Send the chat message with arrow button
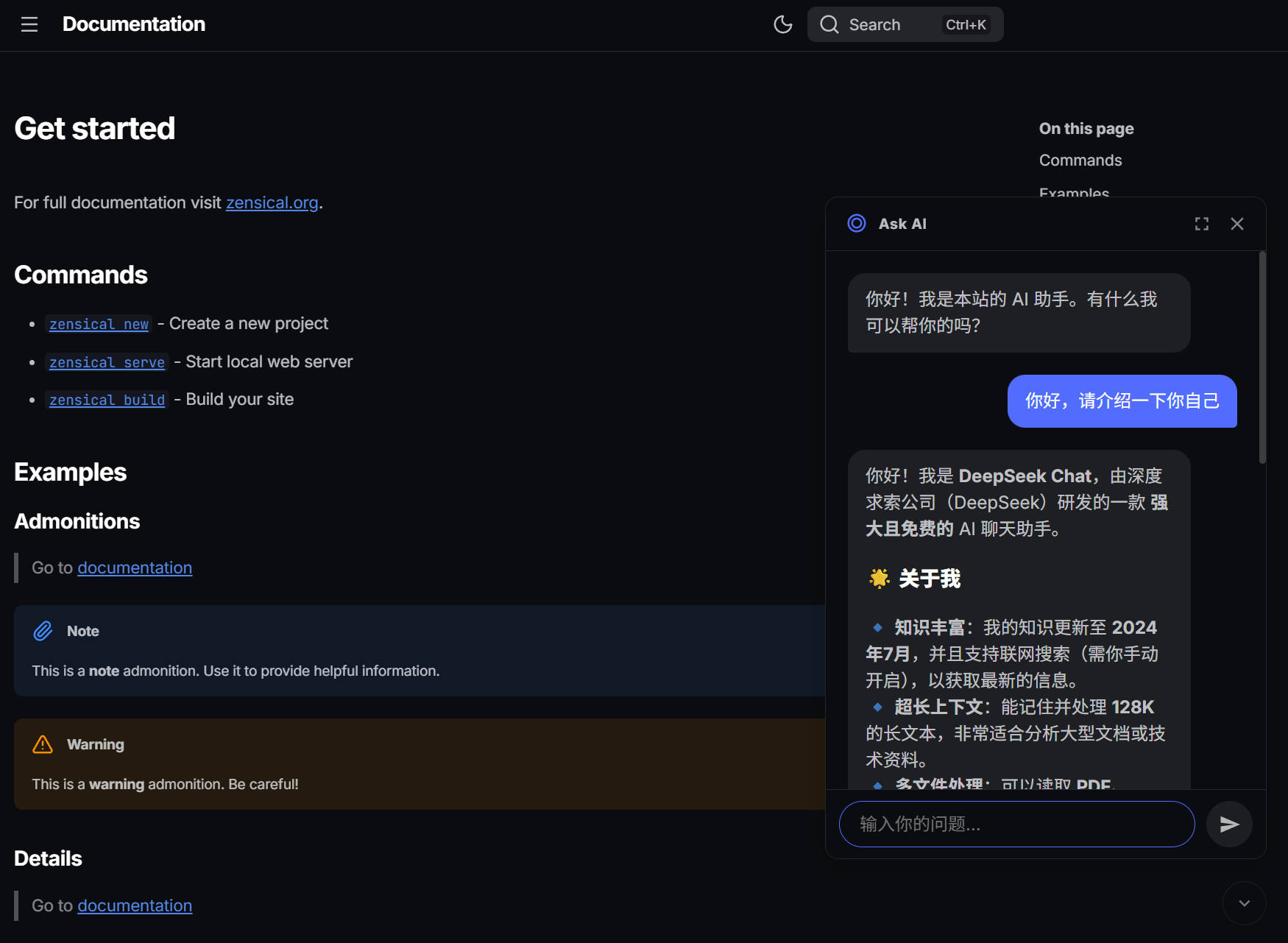The height and width of the screenshot is (943, 1288). point(1228,824)
